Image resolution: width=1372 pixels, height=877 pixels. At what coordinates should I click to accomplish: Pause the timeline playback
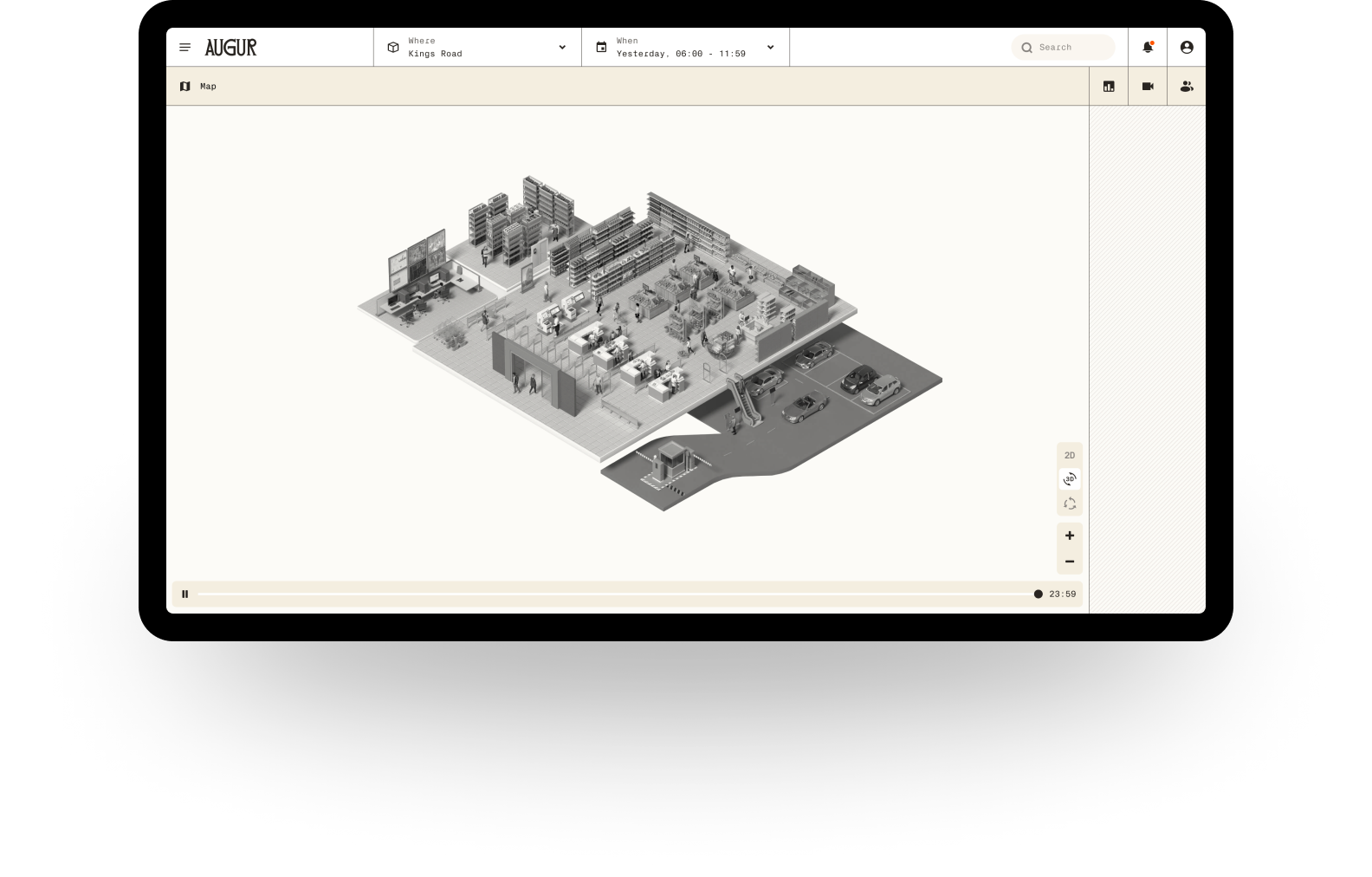pos(184,594)
